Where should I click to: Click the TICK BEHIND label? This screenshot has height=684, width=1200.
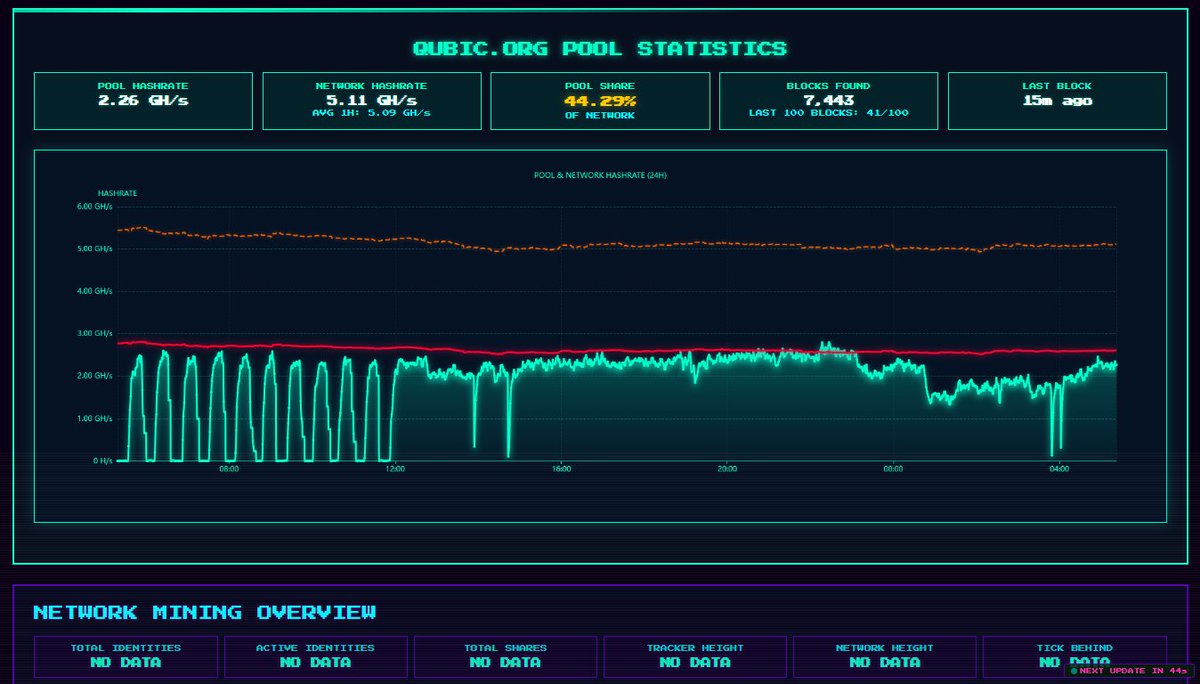coord(1075,648)
